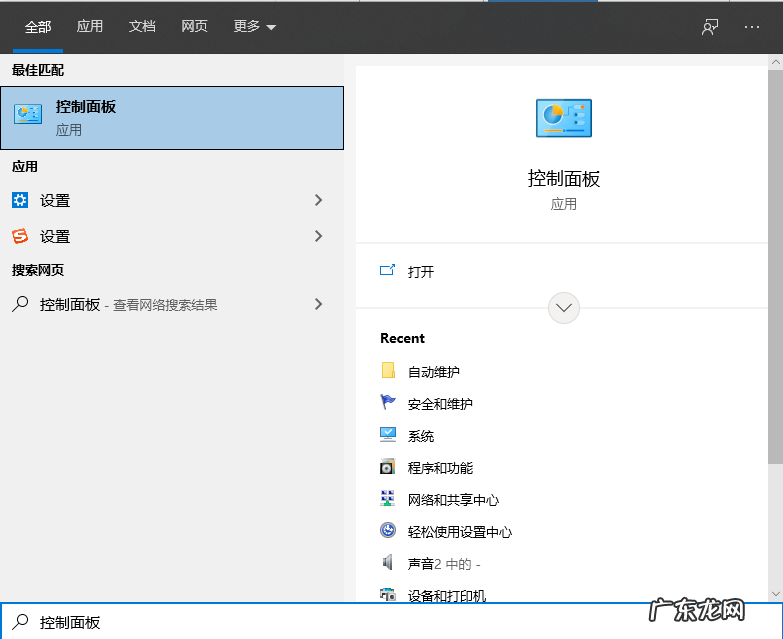Switch to the 全部 tab
783x639 pixels.
click(x=38, y=27)
